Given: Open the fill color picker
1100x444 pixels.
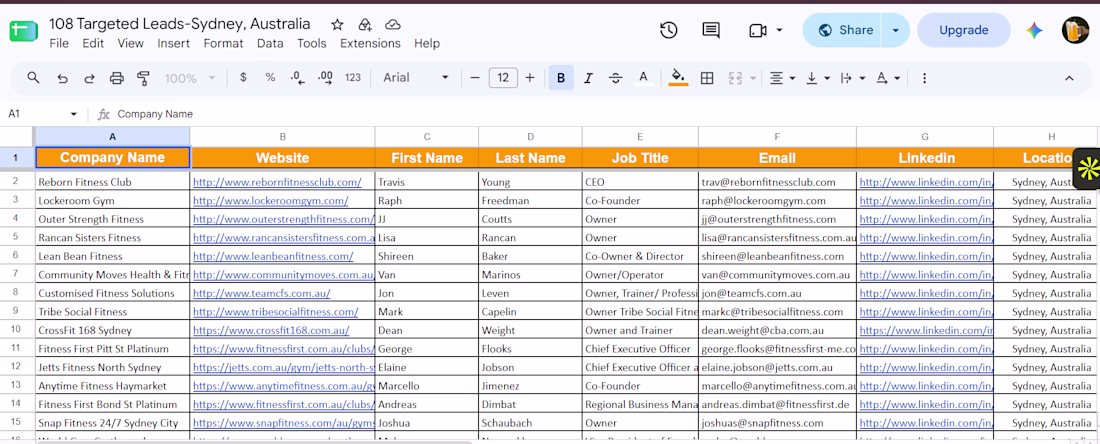Looking at the screenshot, I should (x=678, y=78).
